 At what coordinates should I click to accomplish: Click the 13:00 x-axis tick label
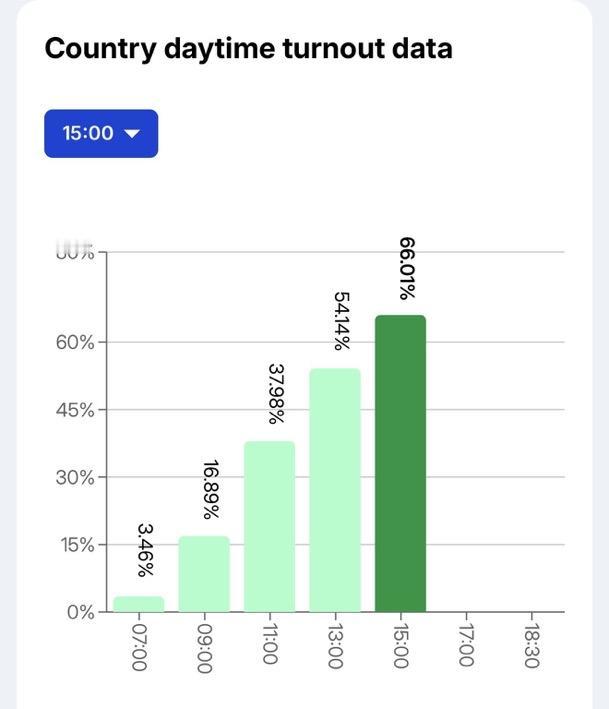pyautogui.click(x=335, y=645)
